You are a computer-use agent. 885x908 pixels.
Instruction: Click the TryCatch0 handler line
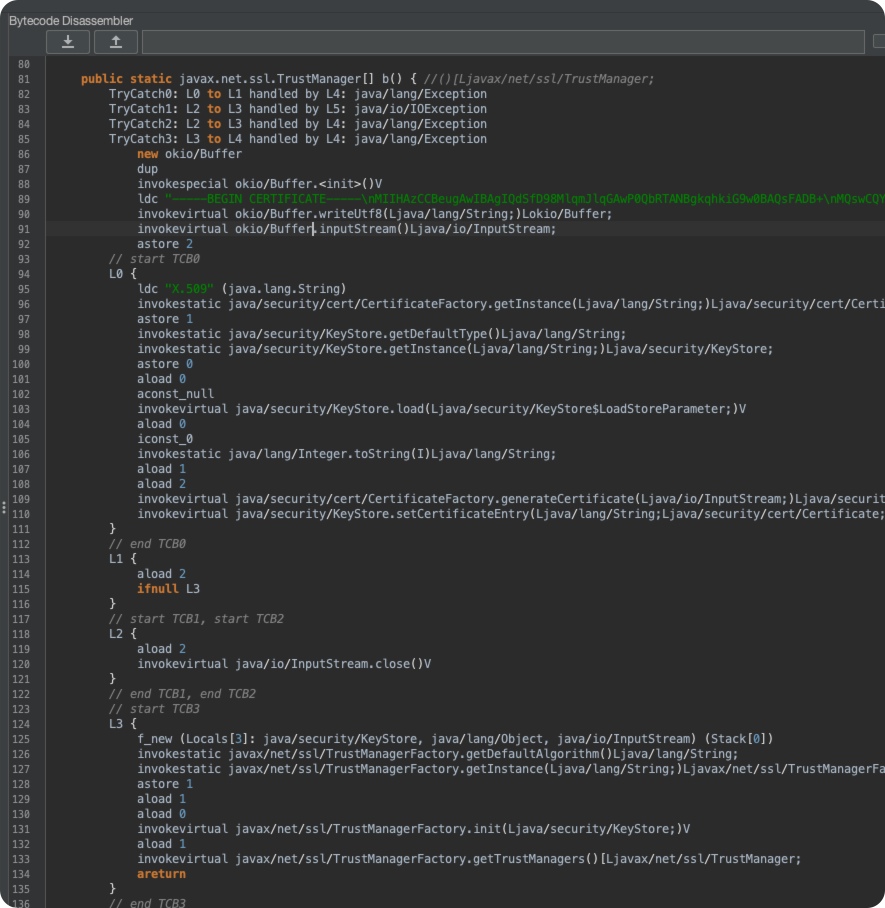coord(297,94)
